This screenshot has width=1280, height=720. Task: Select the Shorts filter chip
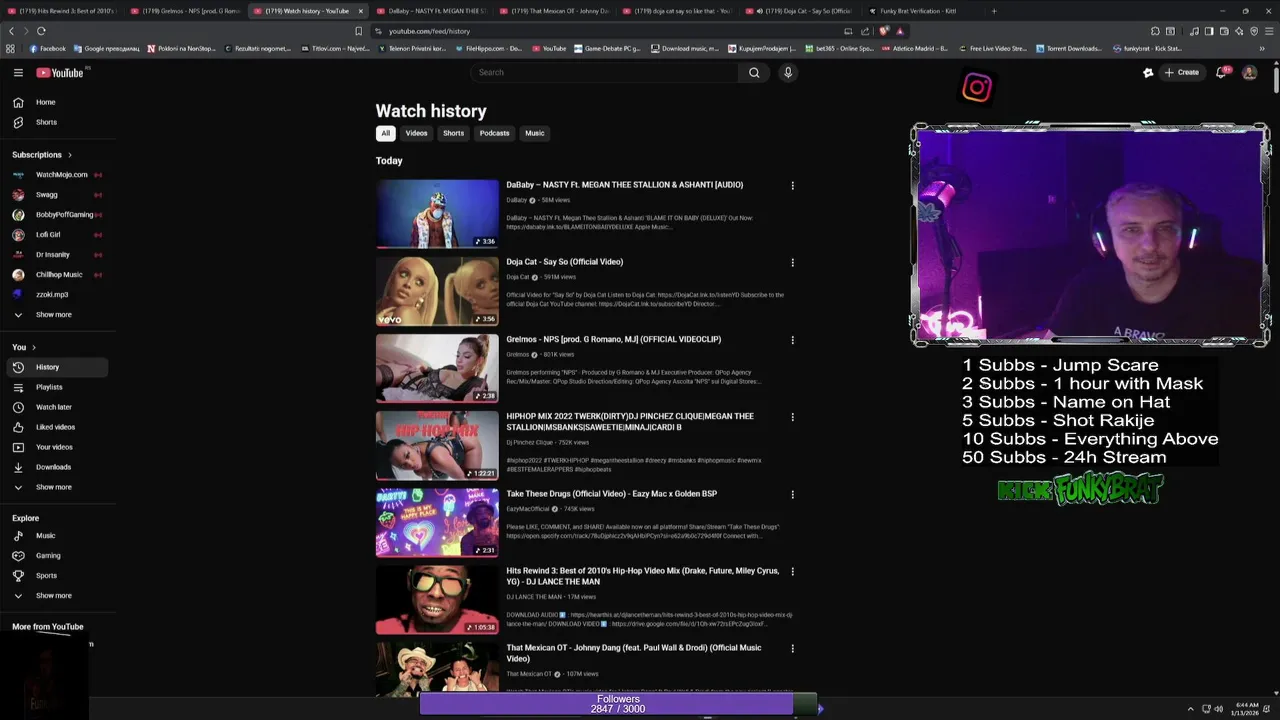point(453,133)
